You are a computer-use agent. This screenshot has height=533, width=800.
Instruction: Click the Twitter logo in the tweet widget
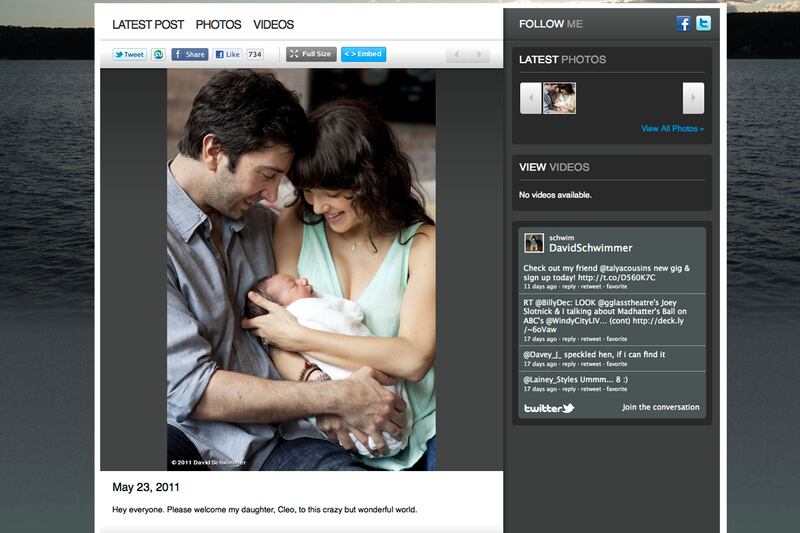549,408
